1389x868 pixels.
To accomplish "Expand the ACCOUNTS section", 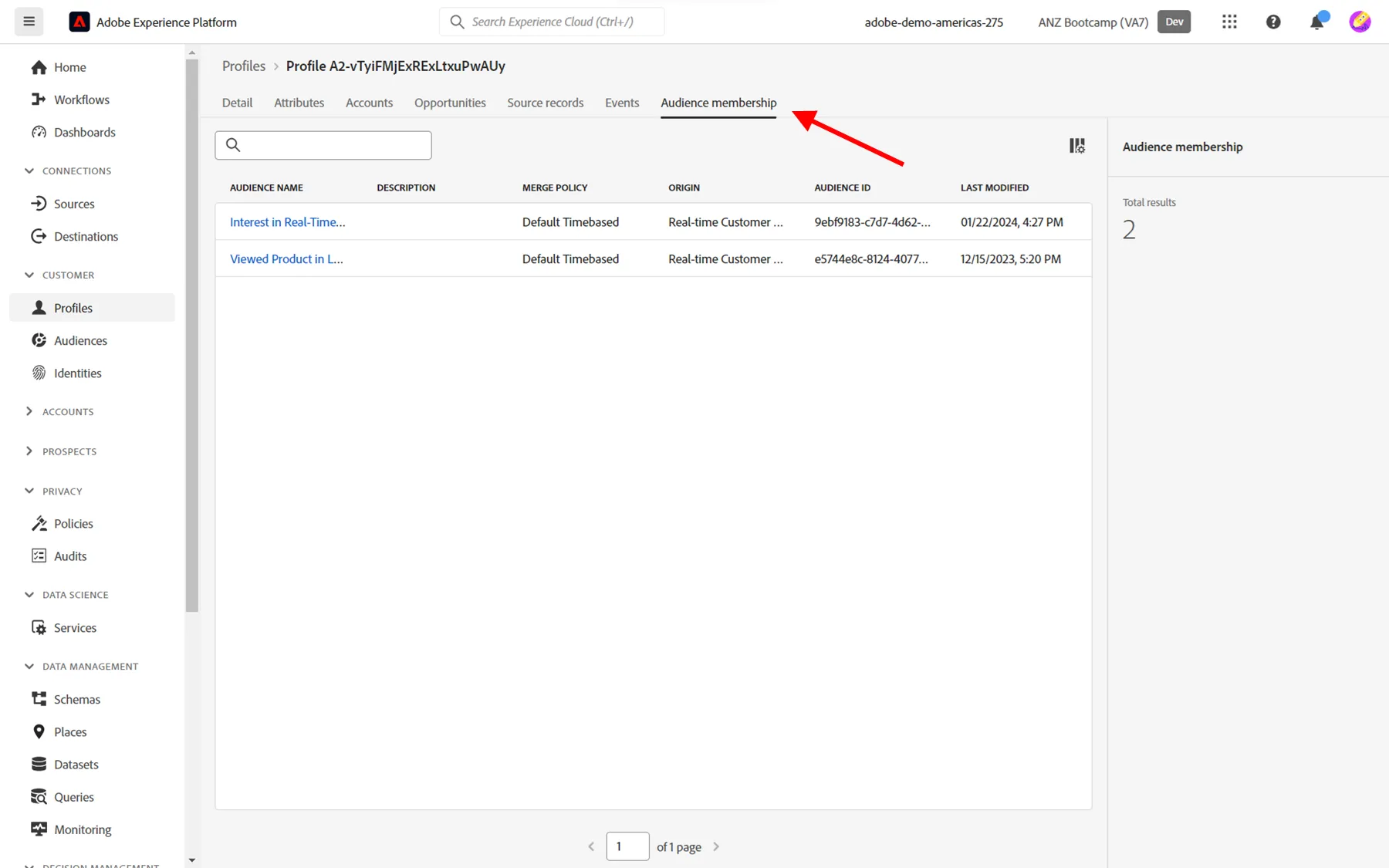I will click(59, 411).
